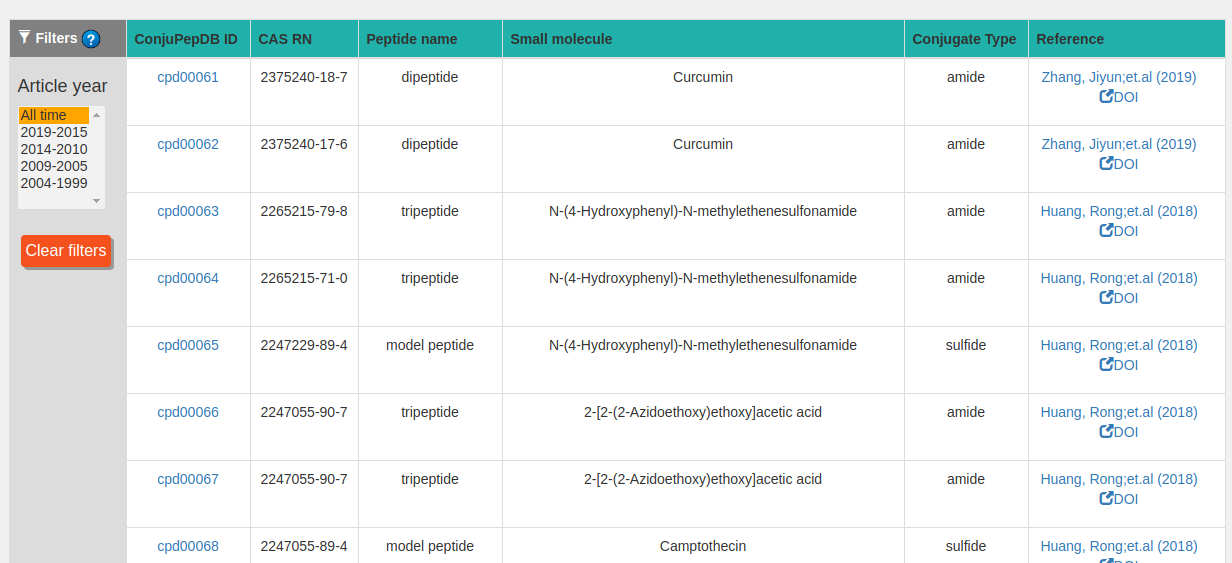Open DOI external link icon for cpd00066
This screenshot has height=563, width=1232.
click(x=1106, y=432)
